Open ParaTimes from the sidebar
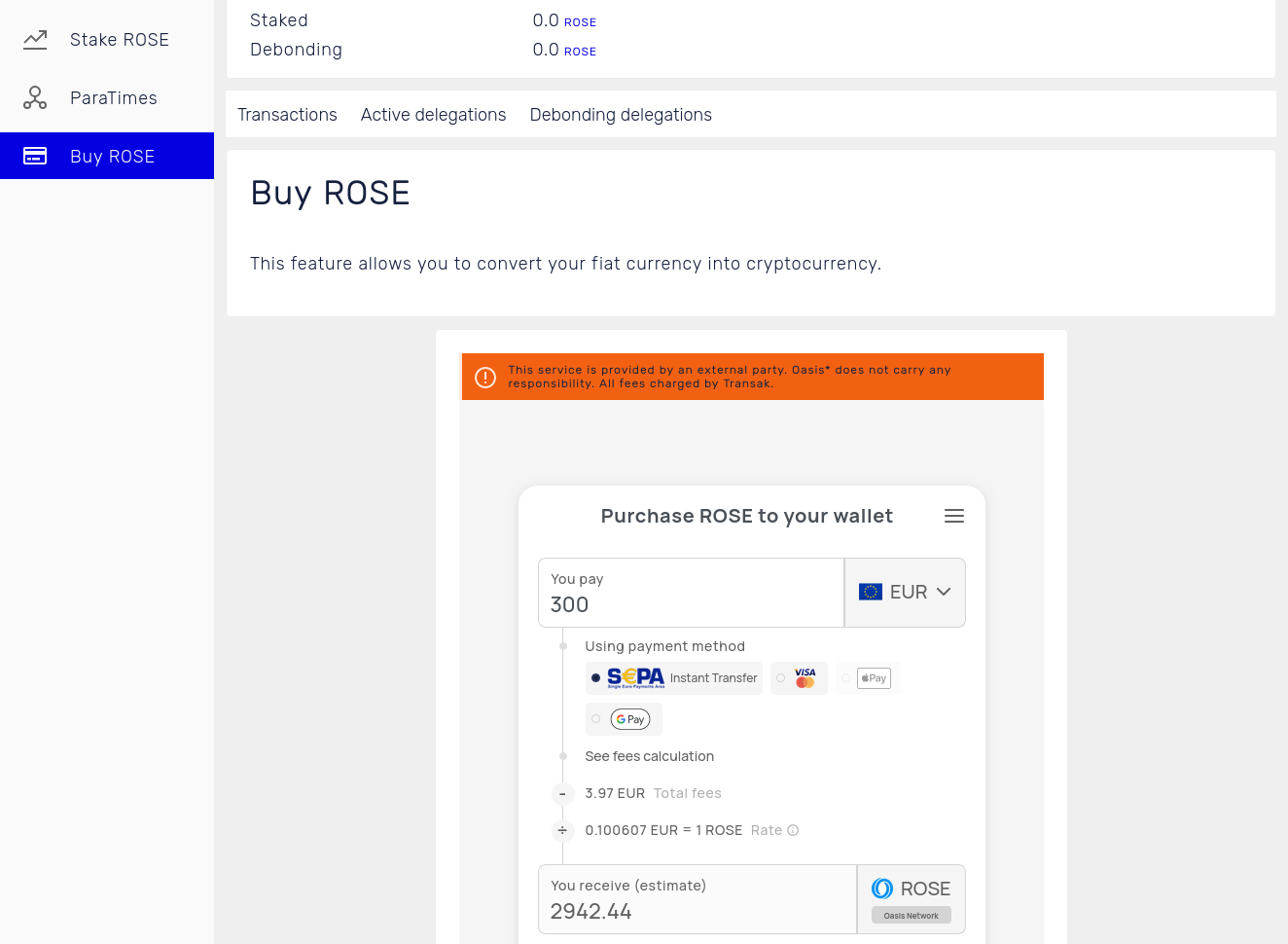Screen dimensions: 1288x944 pos(113,98)
